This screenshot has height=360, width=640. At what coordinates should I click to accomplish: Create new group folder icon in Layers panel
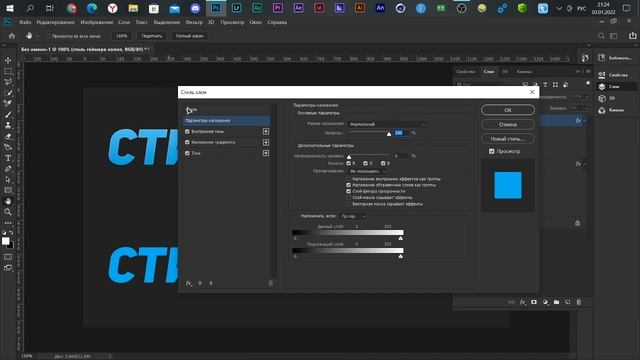[x=556, y=302]
